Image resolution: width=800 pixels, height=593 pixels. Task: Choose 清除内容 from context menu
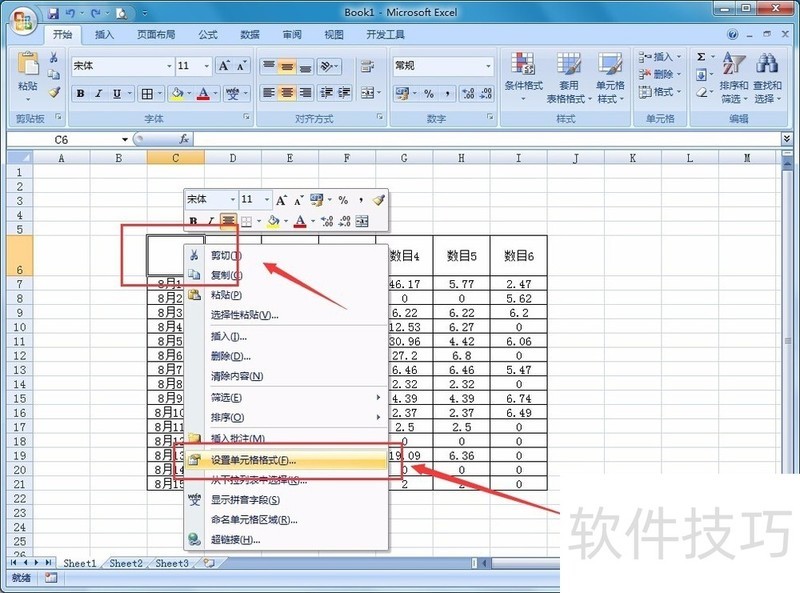coord(286,376)
